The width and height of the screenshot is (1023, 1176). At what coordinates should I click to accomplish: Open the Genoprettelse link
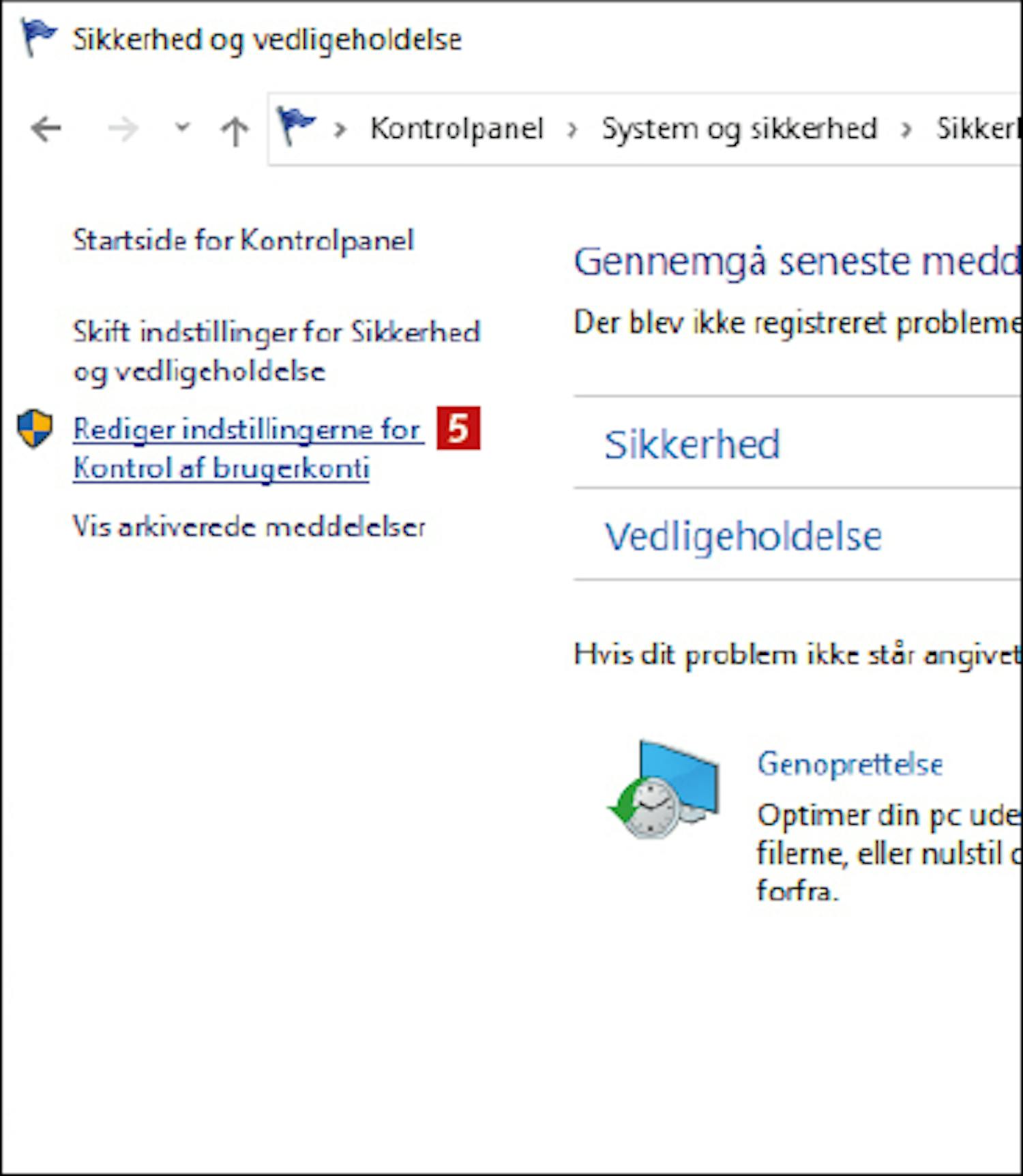coord(850,764)
